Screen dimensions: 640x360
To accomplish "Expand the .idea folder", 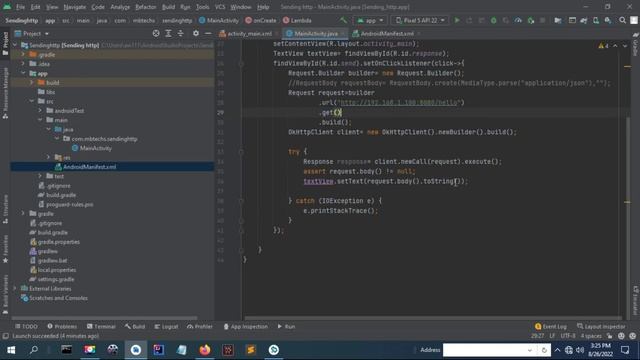I will tap(23, 64).
